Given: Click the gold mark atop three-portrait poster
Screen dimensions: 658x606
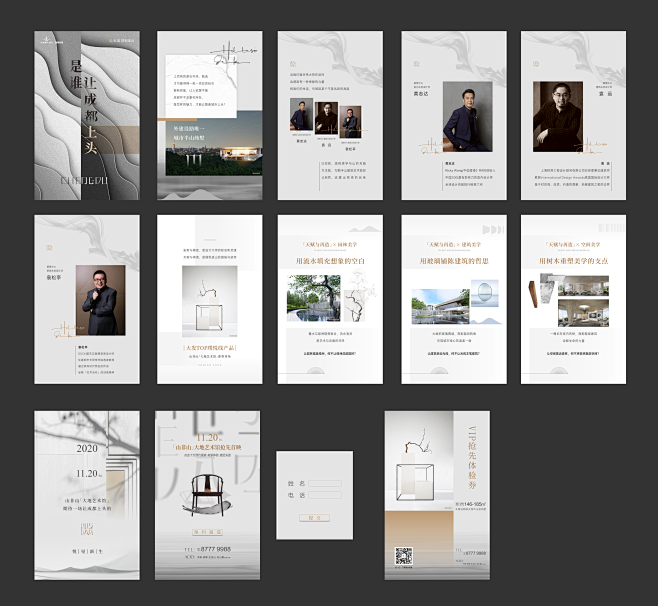Looking at the screenshot, I should point(292,64).
